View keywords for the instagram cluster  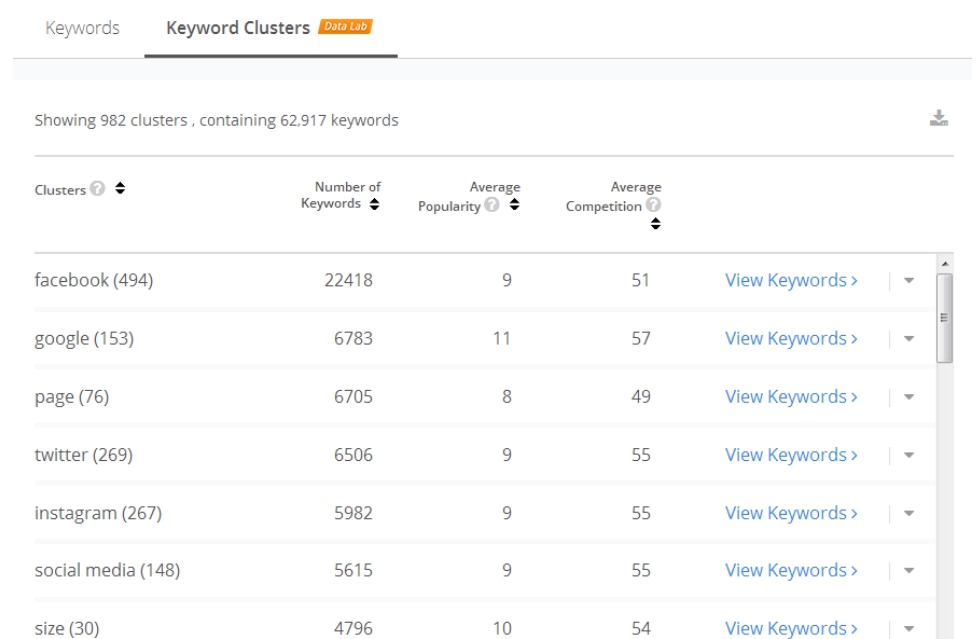pyautogui.click(x=791, y=513)
